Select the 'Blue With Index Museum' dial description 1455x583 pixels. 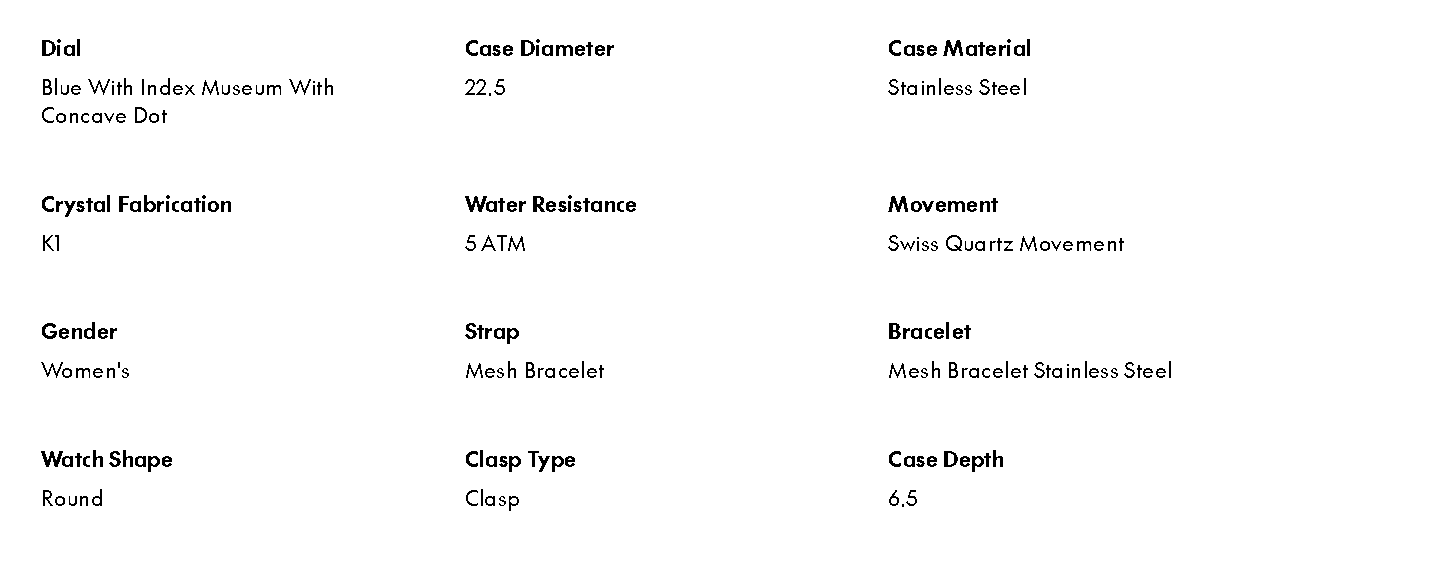[187, 101]
